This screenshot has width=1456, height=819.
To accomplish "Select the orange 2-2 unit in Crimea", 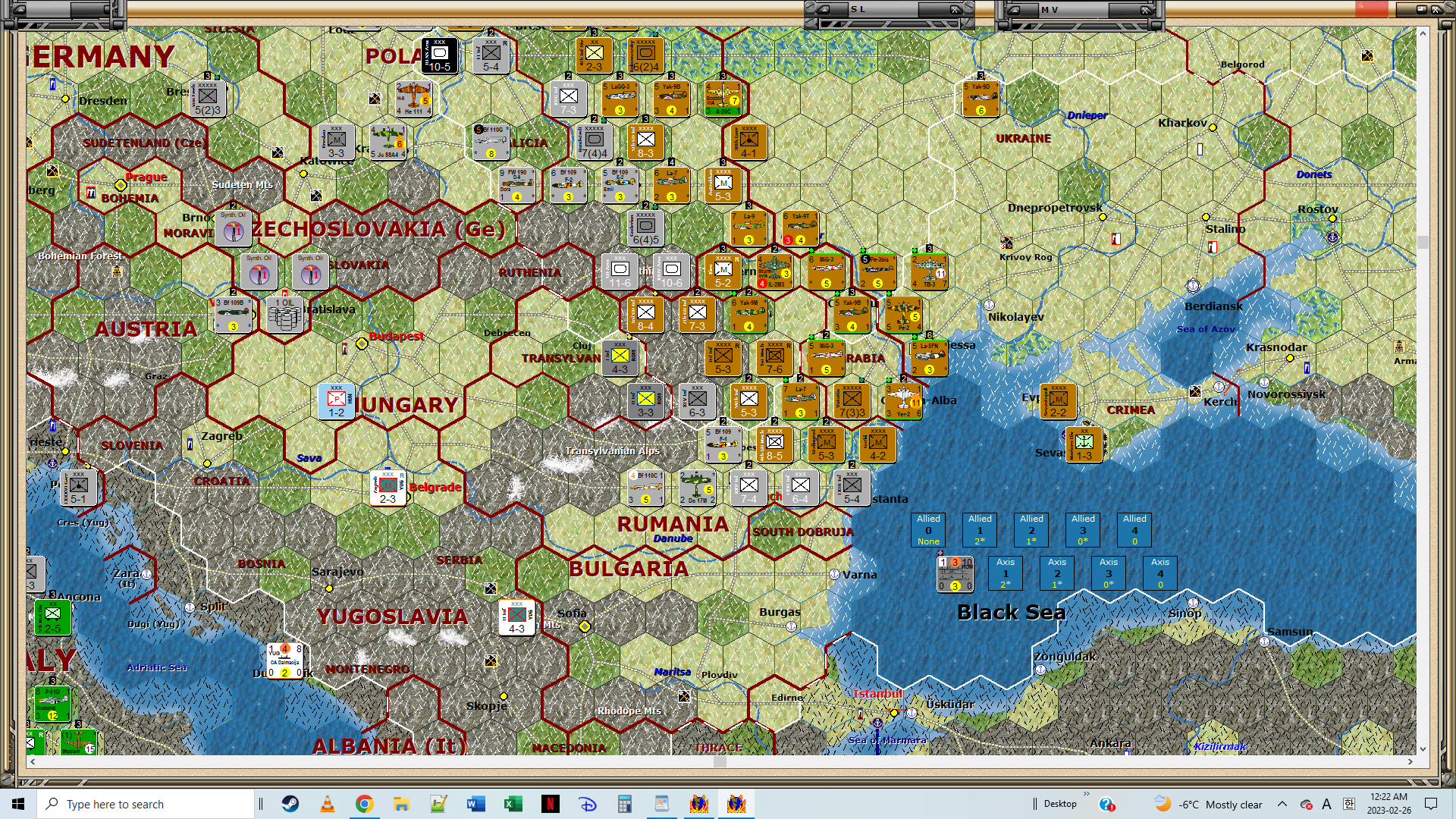I will [1058, 401].
